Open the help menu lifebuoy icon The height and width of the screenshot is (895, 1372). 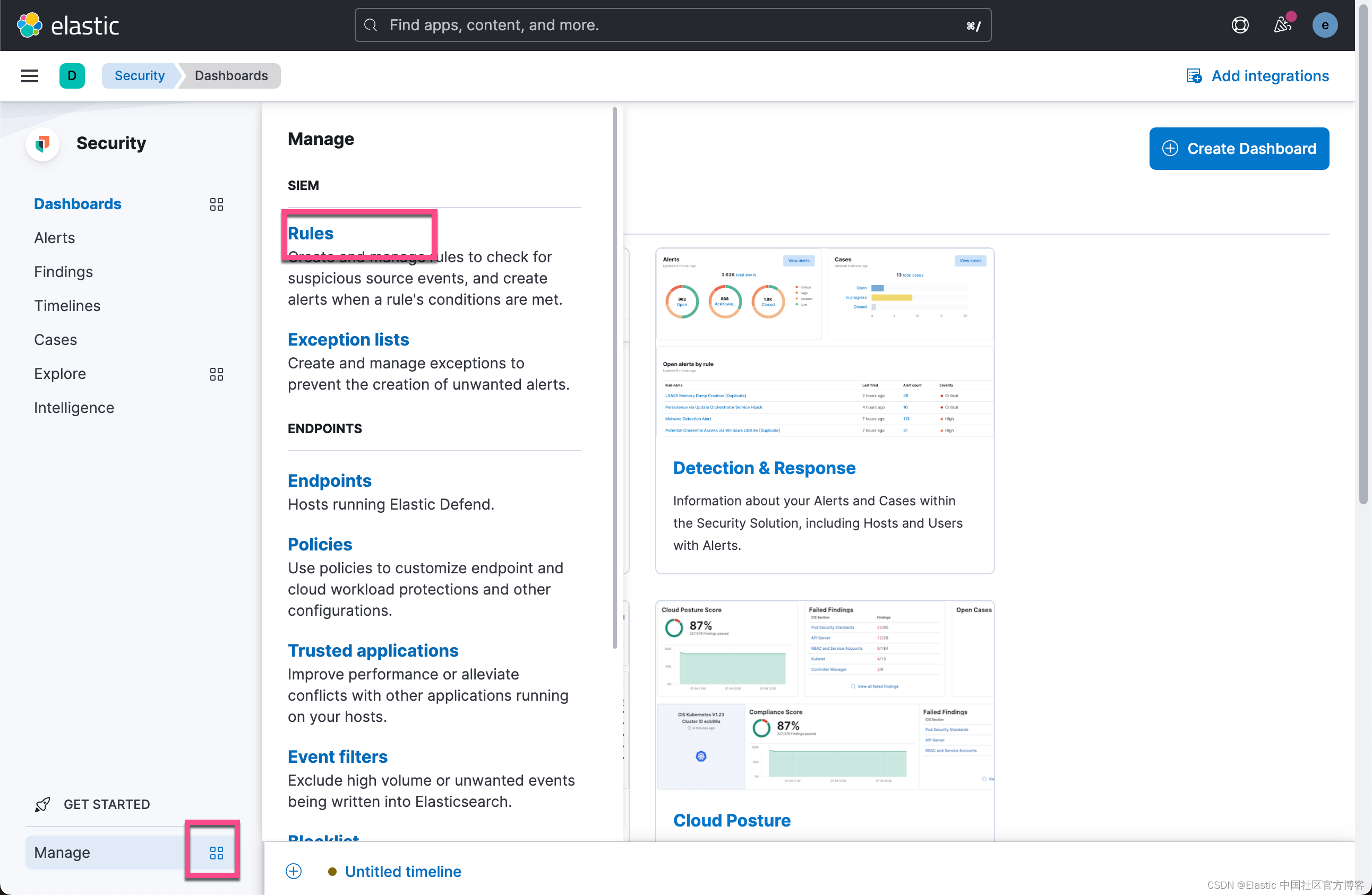pos(1240,25)
